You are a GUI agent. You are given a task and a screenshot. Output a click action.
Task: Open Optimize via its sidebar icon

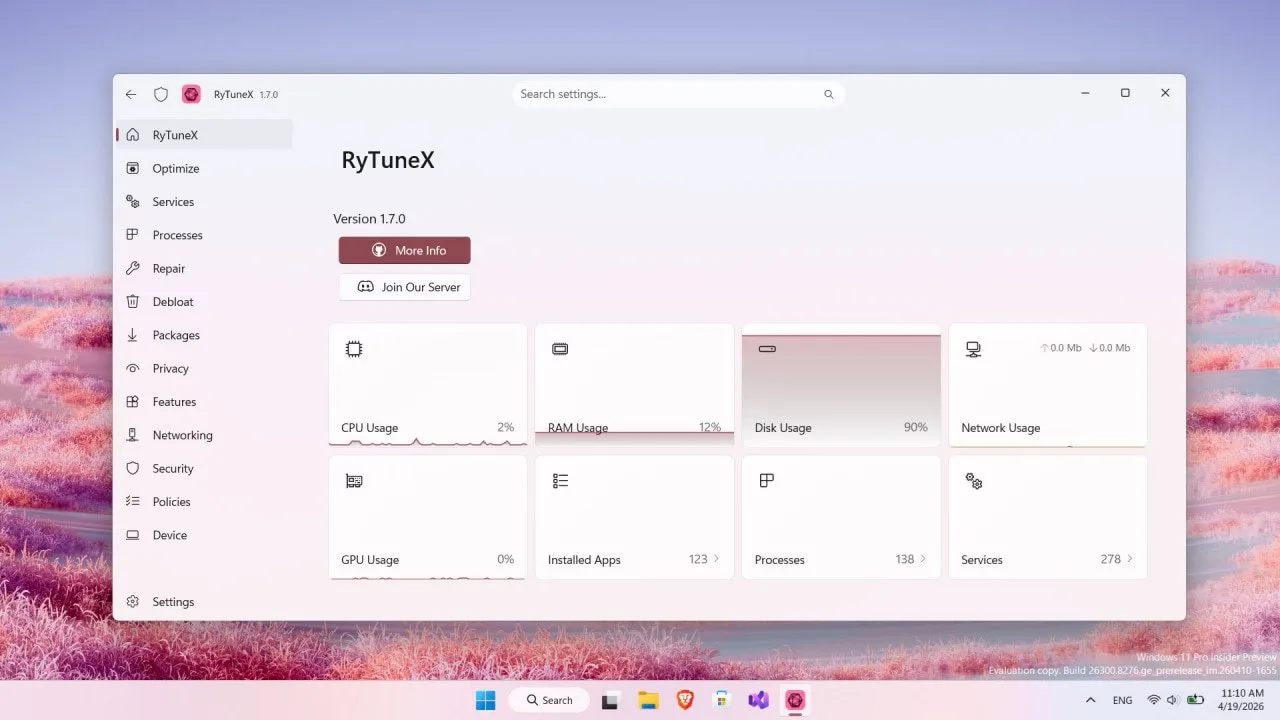(132, 169)
